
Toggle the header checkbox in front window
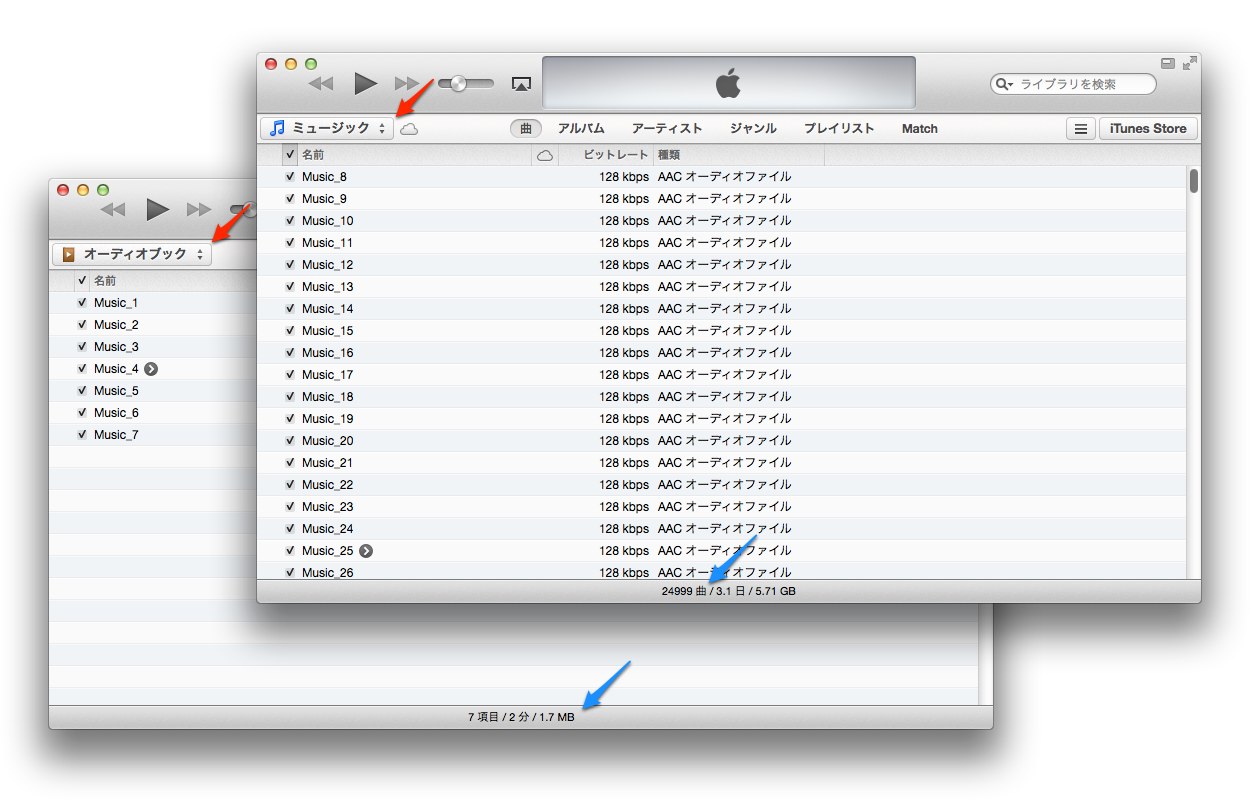click(x=290, y=155)
